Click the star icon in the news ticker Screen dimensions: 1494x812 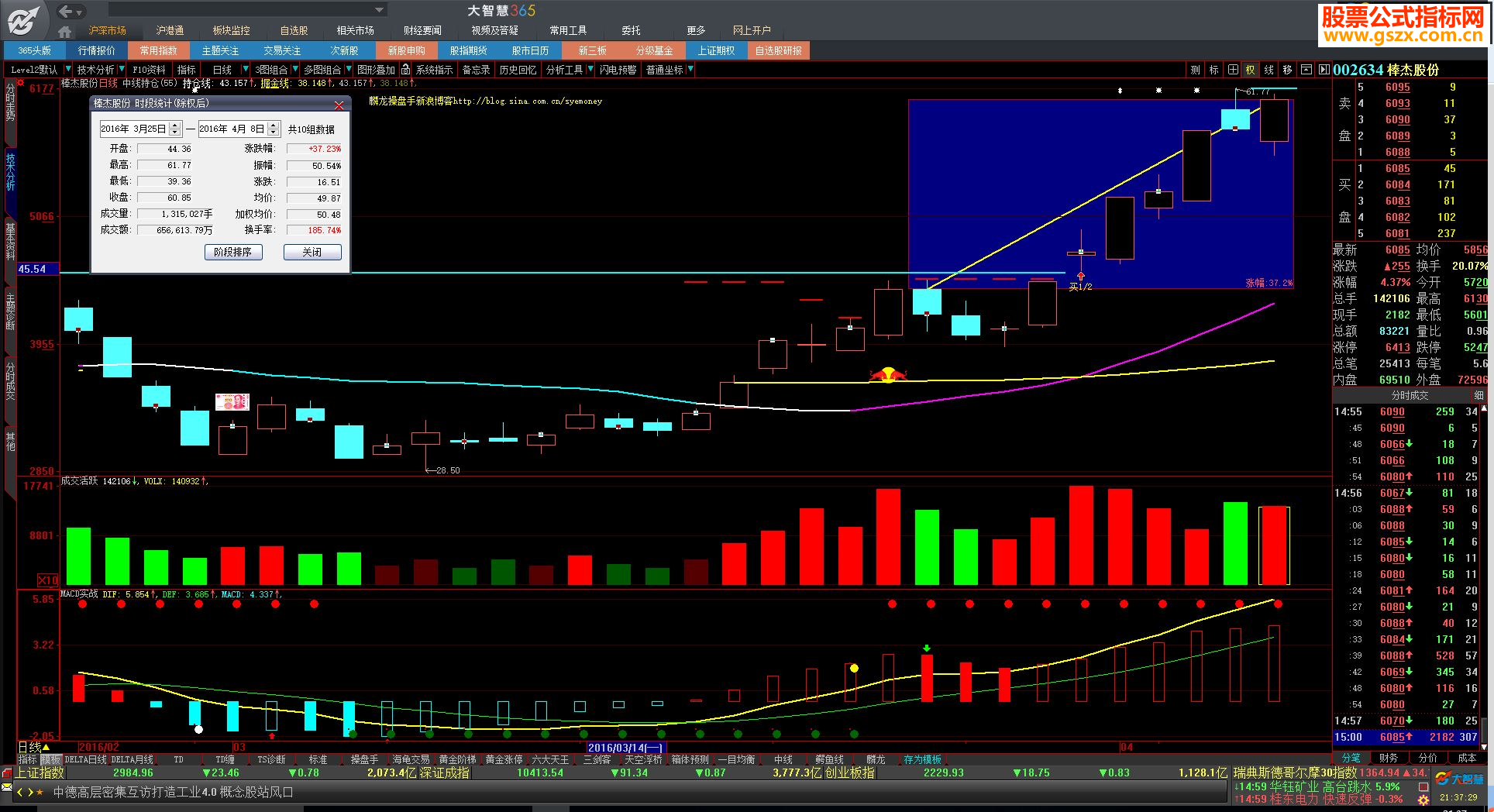click(x=40, y=793)
